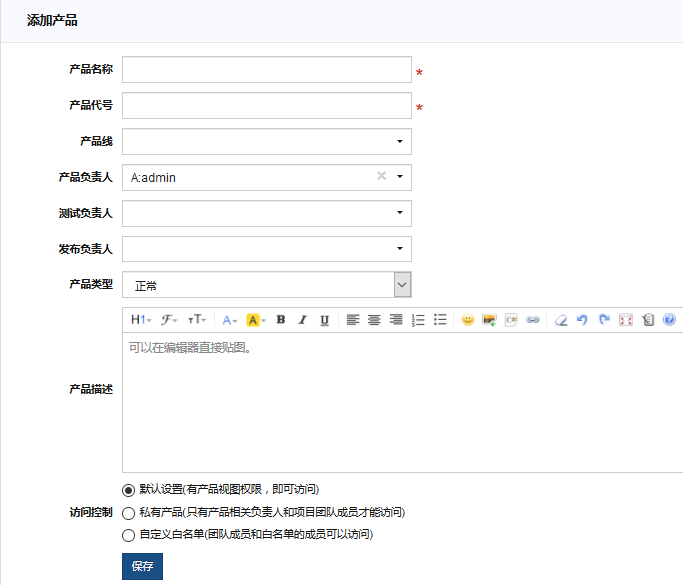Clear the A:admin product owner selection
Screen dimensions: 683x585
pos(382,176)
